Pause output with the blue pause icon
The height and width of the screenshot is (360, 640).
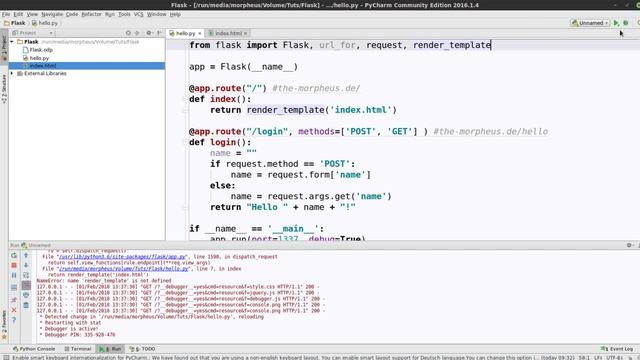14,276
